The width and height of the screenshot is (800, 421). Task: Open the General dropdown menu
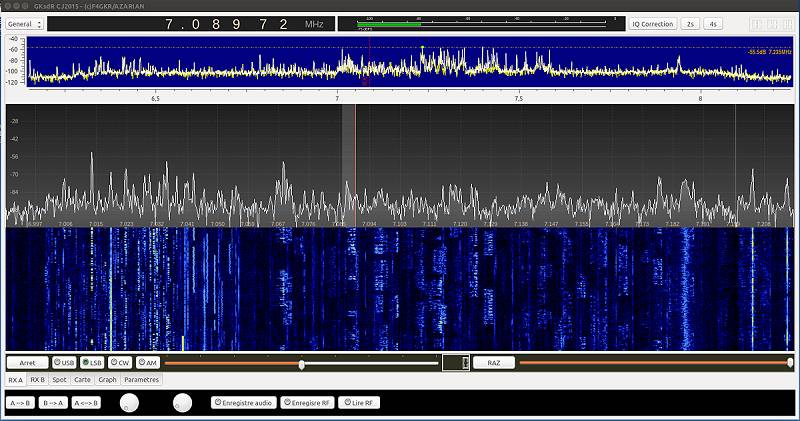25,23
